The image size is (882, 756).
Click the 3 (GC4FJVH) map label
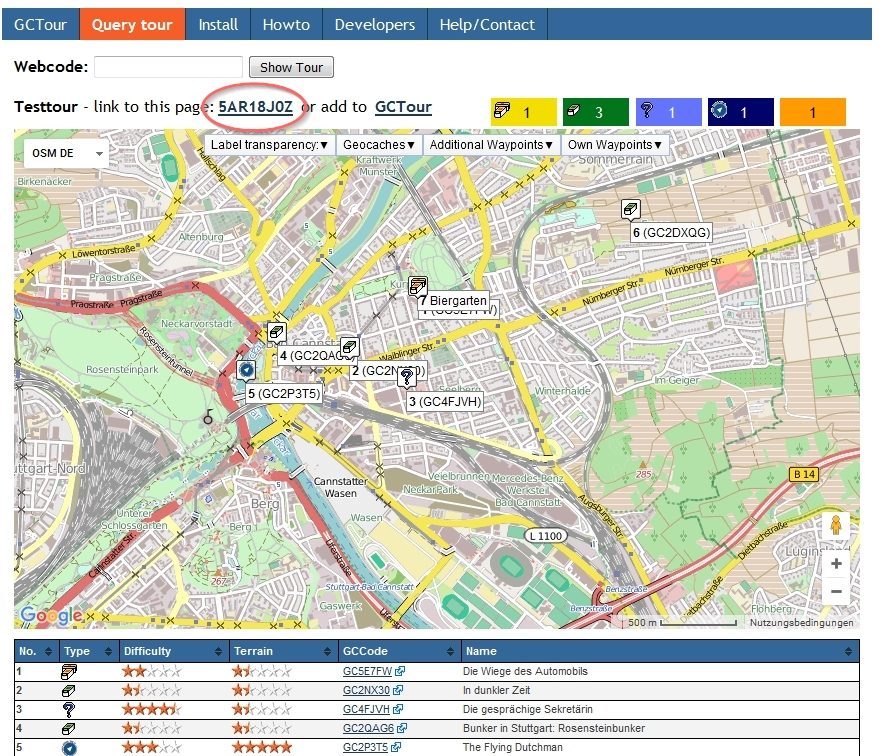click(x=445, y=402)
